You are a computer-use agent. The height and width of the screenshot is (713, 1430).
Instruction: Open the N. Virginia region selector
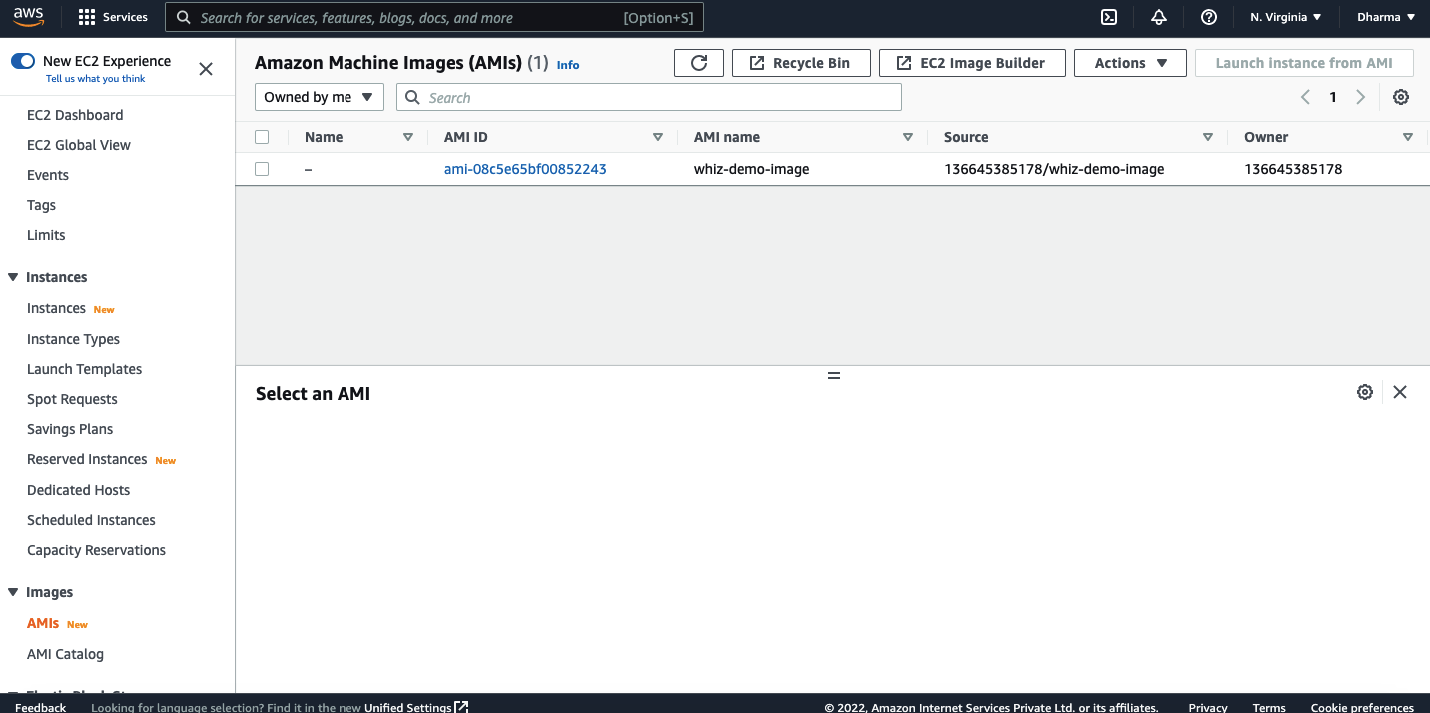[x=1285, y=17]
